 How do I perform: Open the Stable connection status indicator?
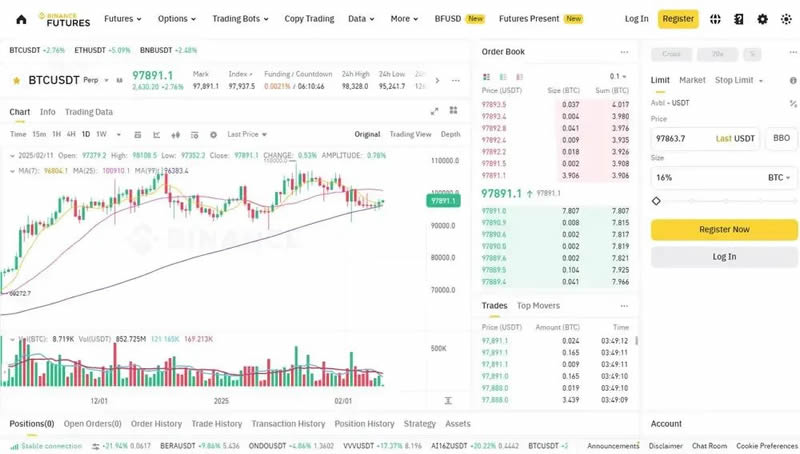46,446
